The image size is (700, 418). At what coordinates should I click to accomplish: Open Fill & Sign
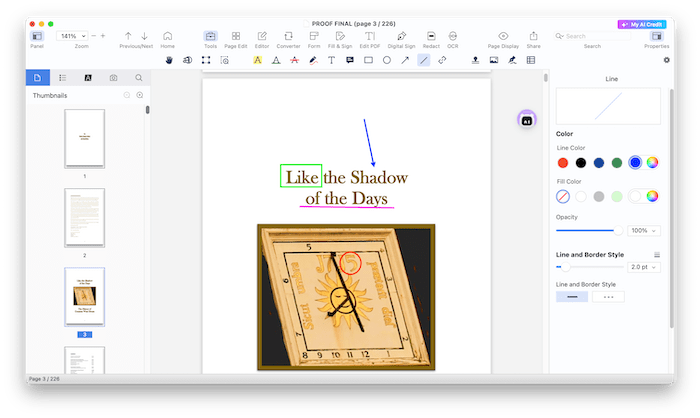pos(340,39)
